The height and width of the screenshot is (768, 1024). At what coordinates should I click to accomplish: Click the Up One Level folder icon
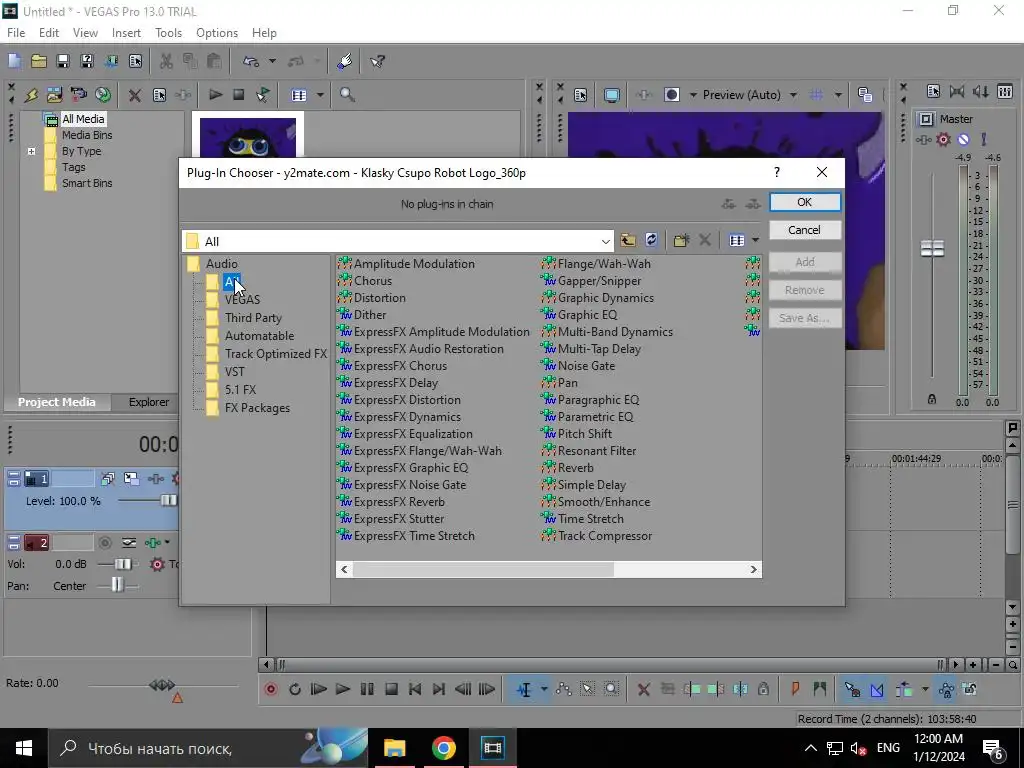(x=628, y=240)
